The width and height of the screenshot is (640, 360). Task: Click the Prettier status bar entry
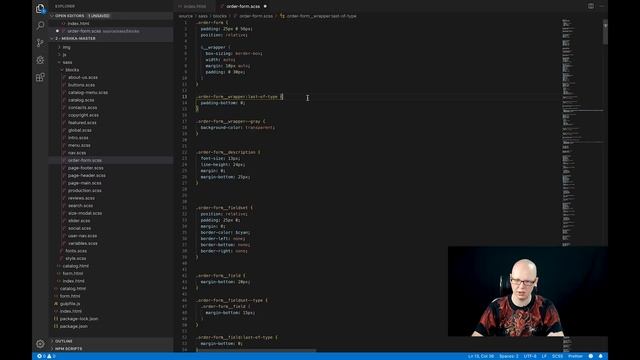pos(575,356)
